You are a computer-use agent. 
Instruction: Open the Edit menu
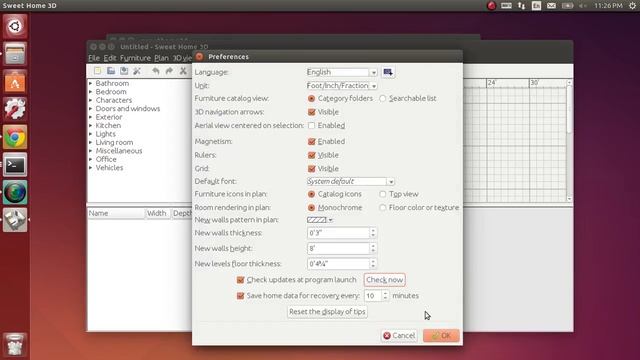coord(110,58)
